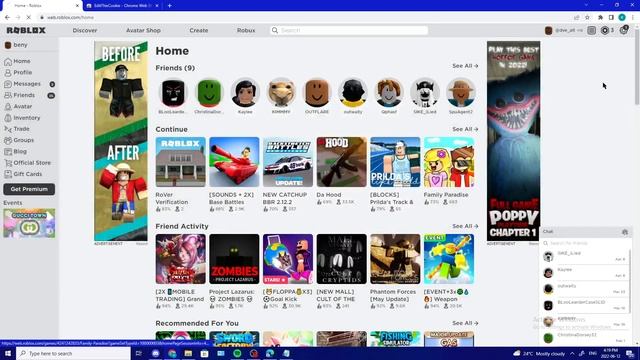The image size is (640, 360).
Task: Stop loading the page
Action: (29, 18)
